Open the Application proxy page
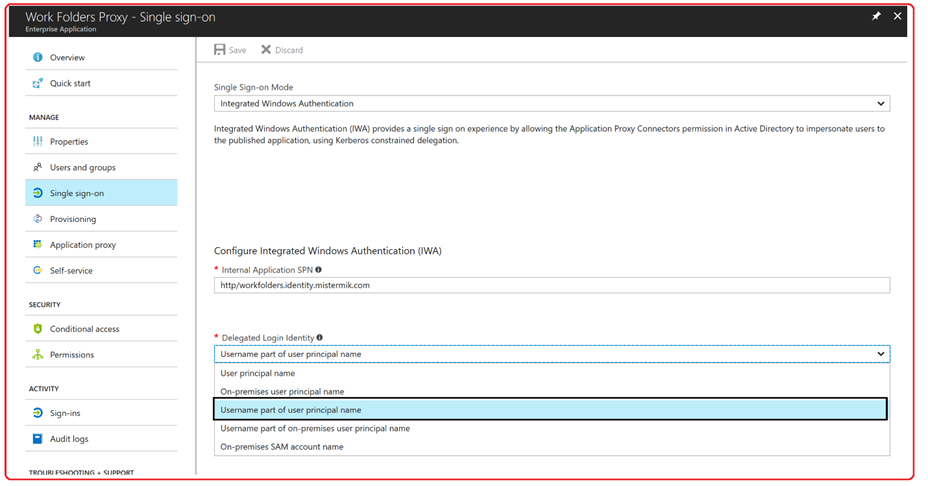Image resolution: width=928 pixels, height=486 pixels. pos(101,244)
